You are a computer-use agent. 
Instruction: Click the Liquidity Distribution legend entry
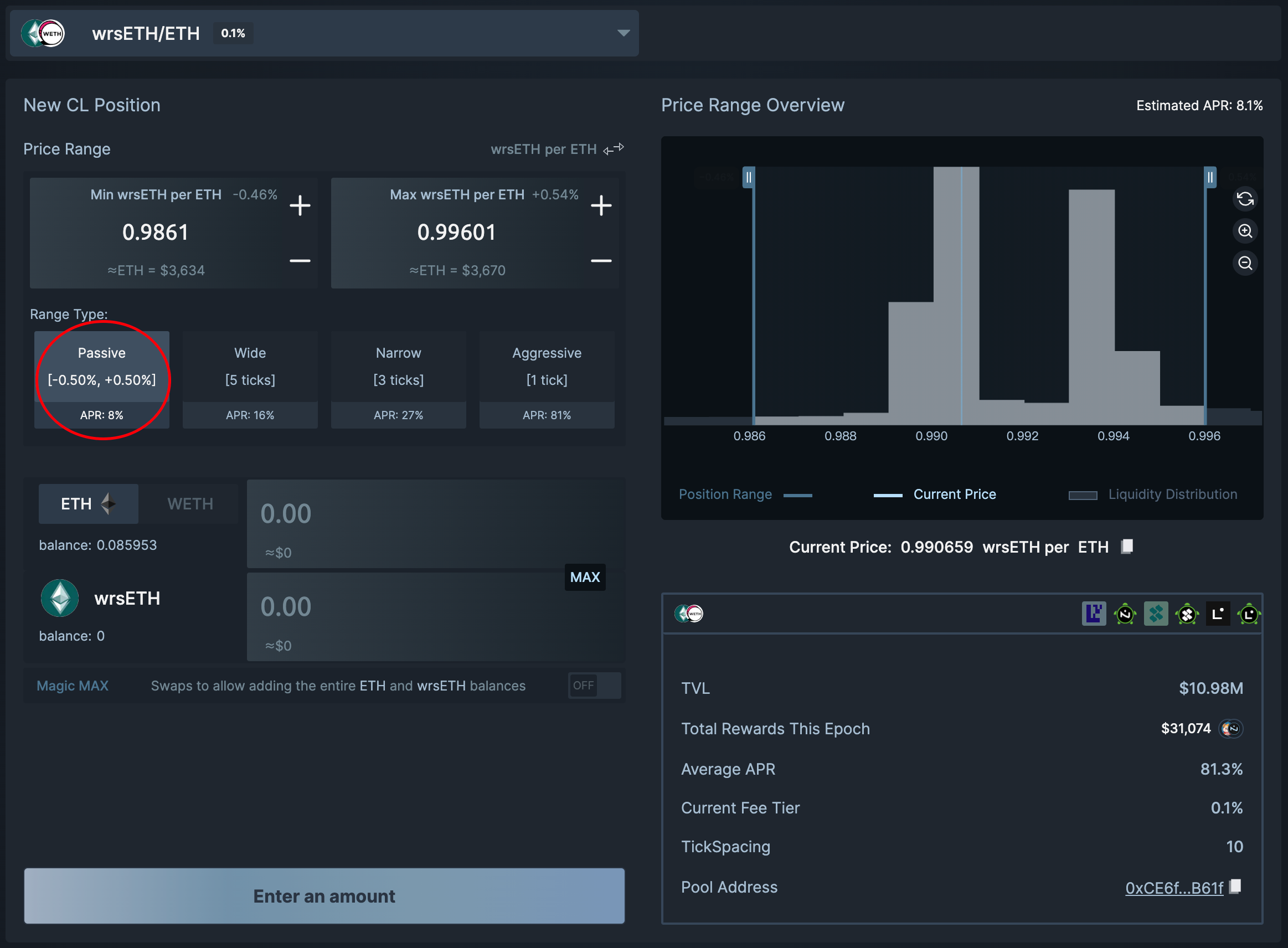point(1152,494)
